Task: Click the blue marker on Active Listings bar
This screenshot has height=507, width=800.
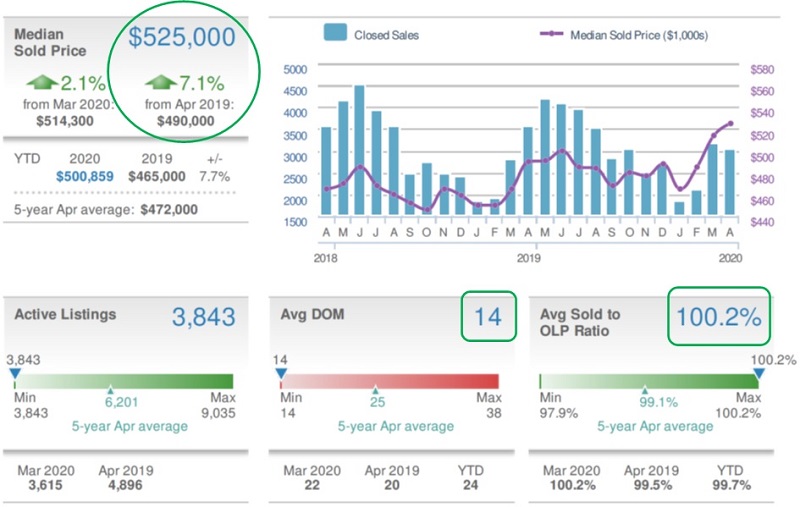Action: pyautogui.click(x=14, y=373)
